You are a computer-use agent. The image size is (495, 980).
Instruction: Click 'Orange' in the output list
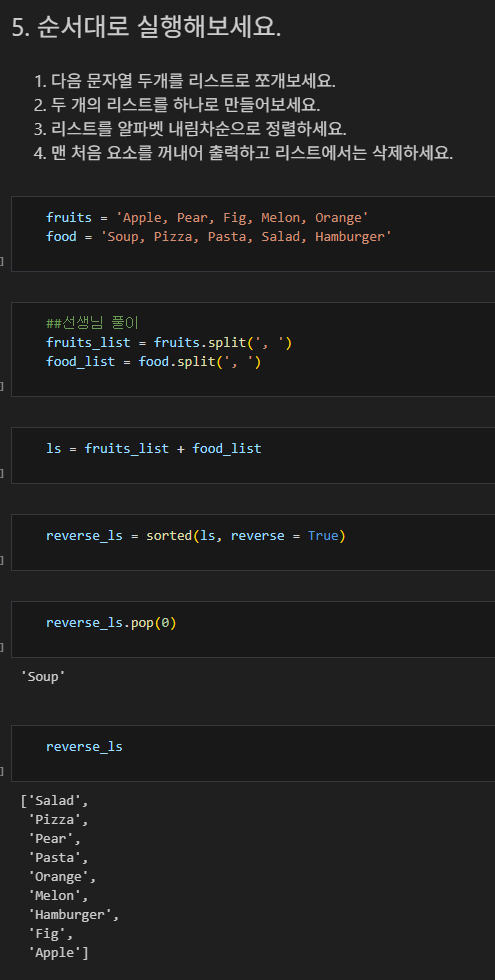coord(59,876)
